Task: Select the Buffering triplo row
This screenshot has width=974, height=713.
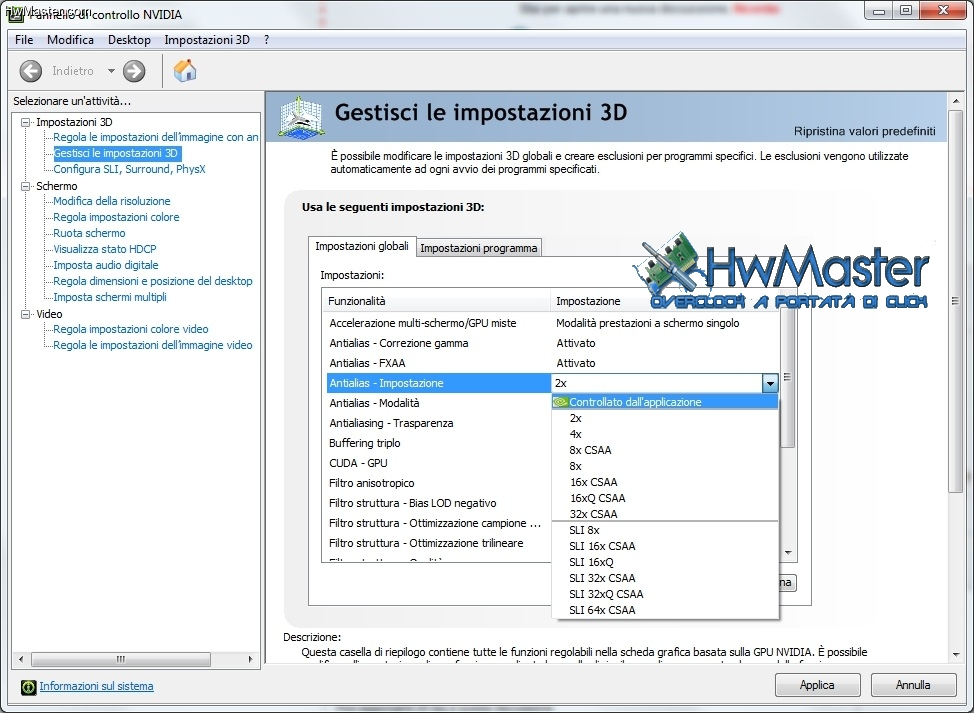Action: click(439, 443)
